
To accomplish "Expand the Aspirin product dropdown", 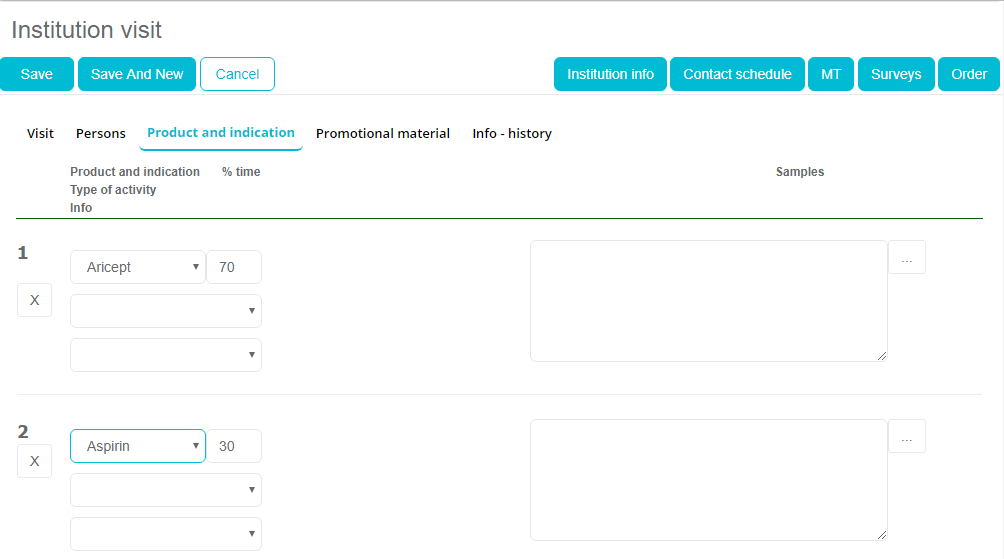I will (137, 446).
